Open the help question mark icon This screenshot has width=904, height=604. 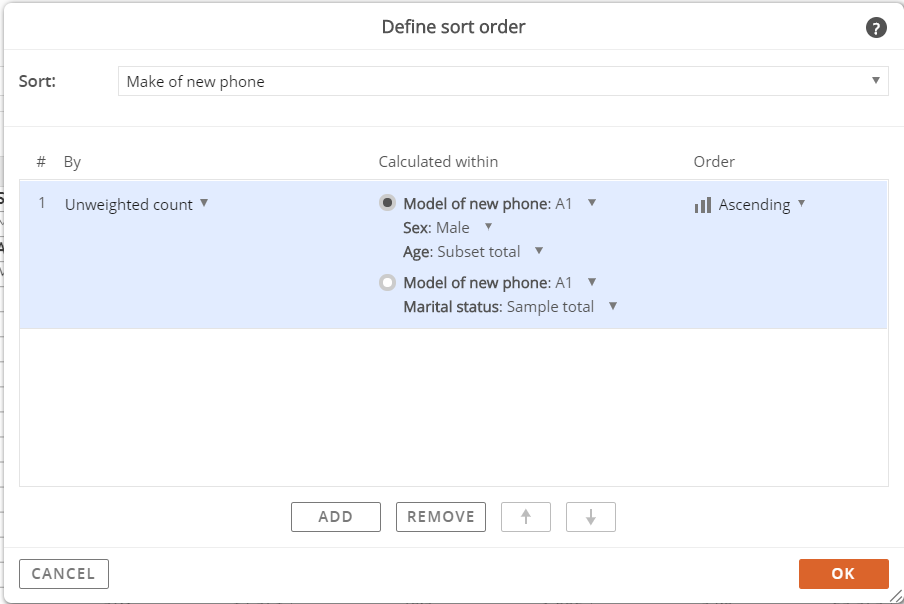coord(876,28)
